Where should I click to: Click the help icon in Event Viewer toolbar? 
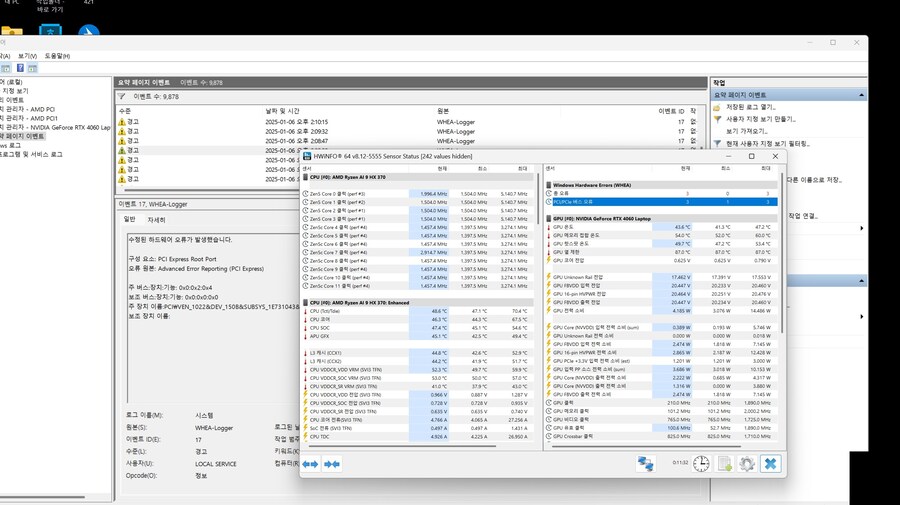tap(21, 68)
